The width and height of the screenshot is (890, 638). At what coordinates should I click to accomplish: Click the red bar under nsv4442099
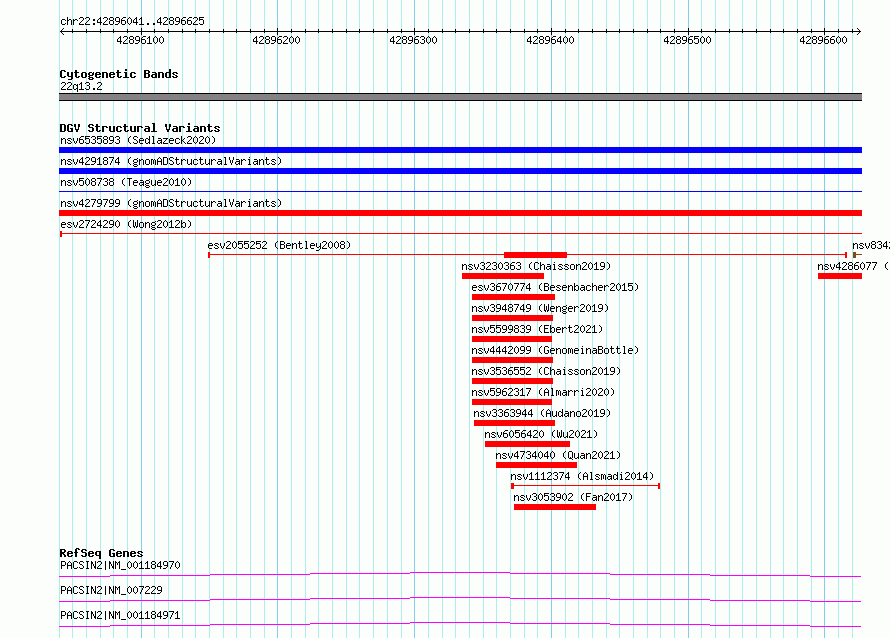512,360
